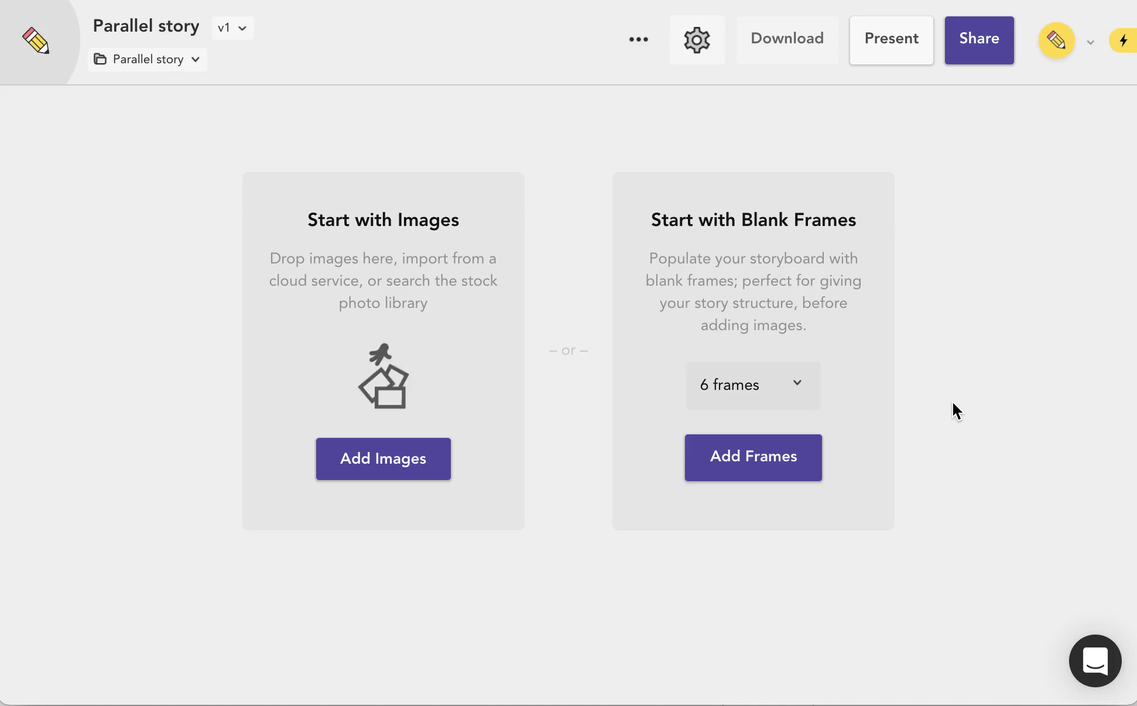This screenshot has width=1137, height=706.
Task: Open the 6 frames count dropdown
Action: pos(753,385)
